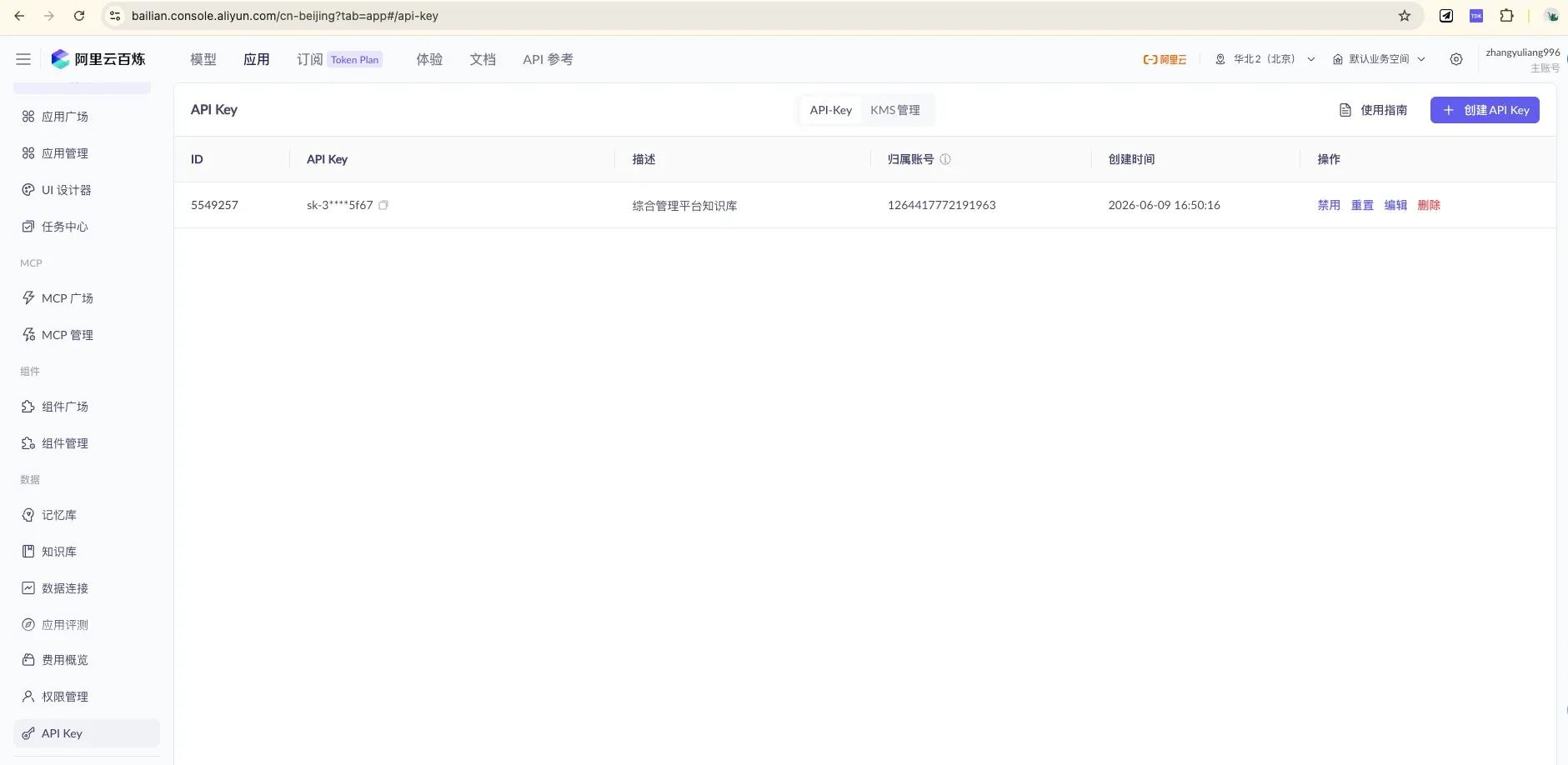Click account number 1264417772191963
The height and width of the screenshot is (765, 1568).
941,205
